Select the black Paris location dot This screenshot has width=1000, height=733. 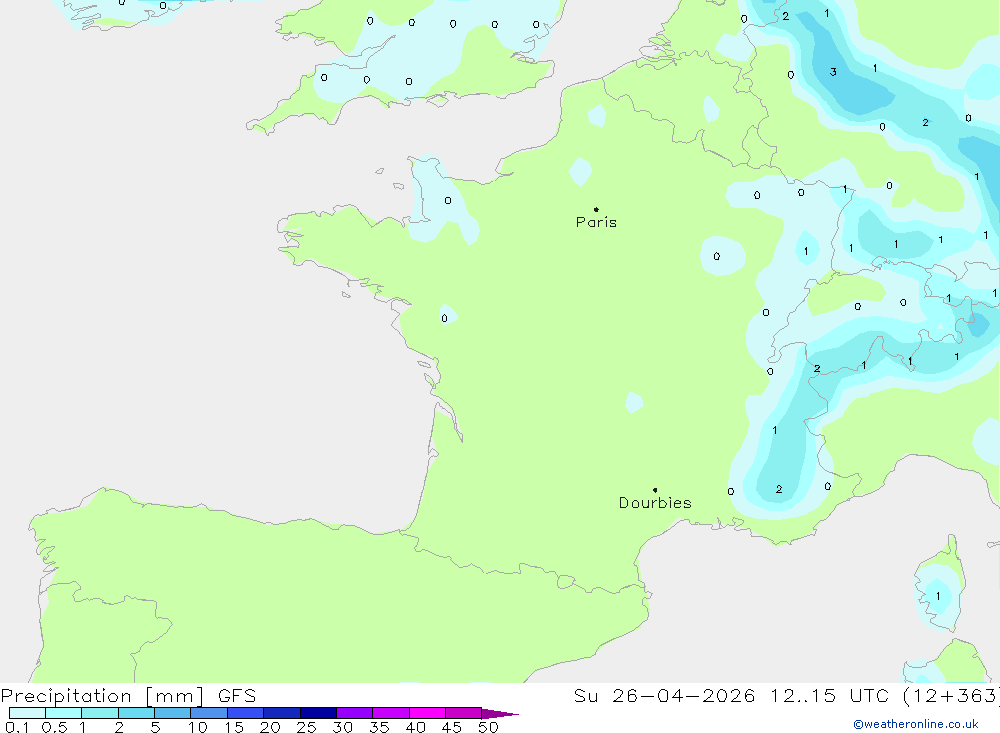(x=596, y=209)
